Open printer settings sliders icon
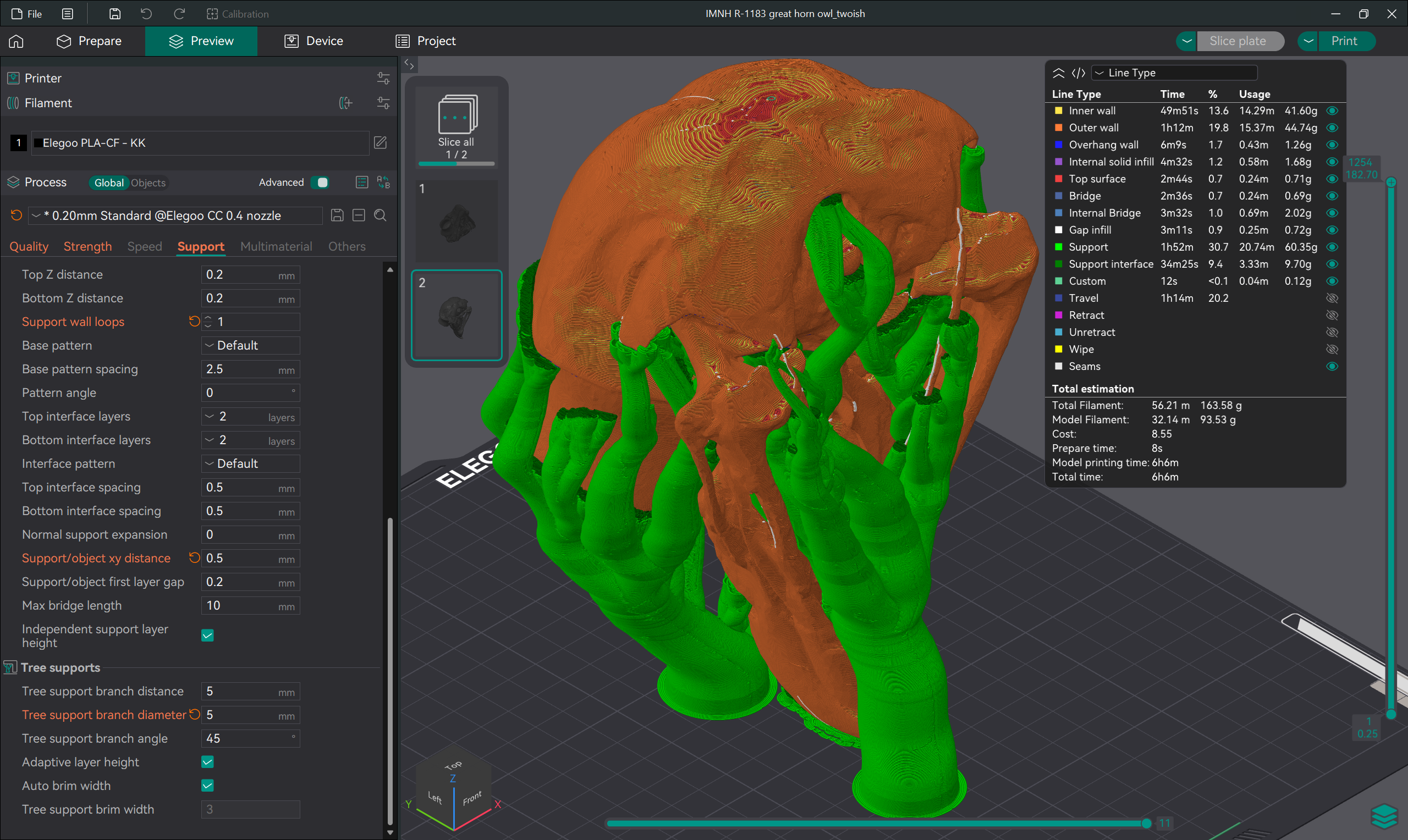 (383, 78)
